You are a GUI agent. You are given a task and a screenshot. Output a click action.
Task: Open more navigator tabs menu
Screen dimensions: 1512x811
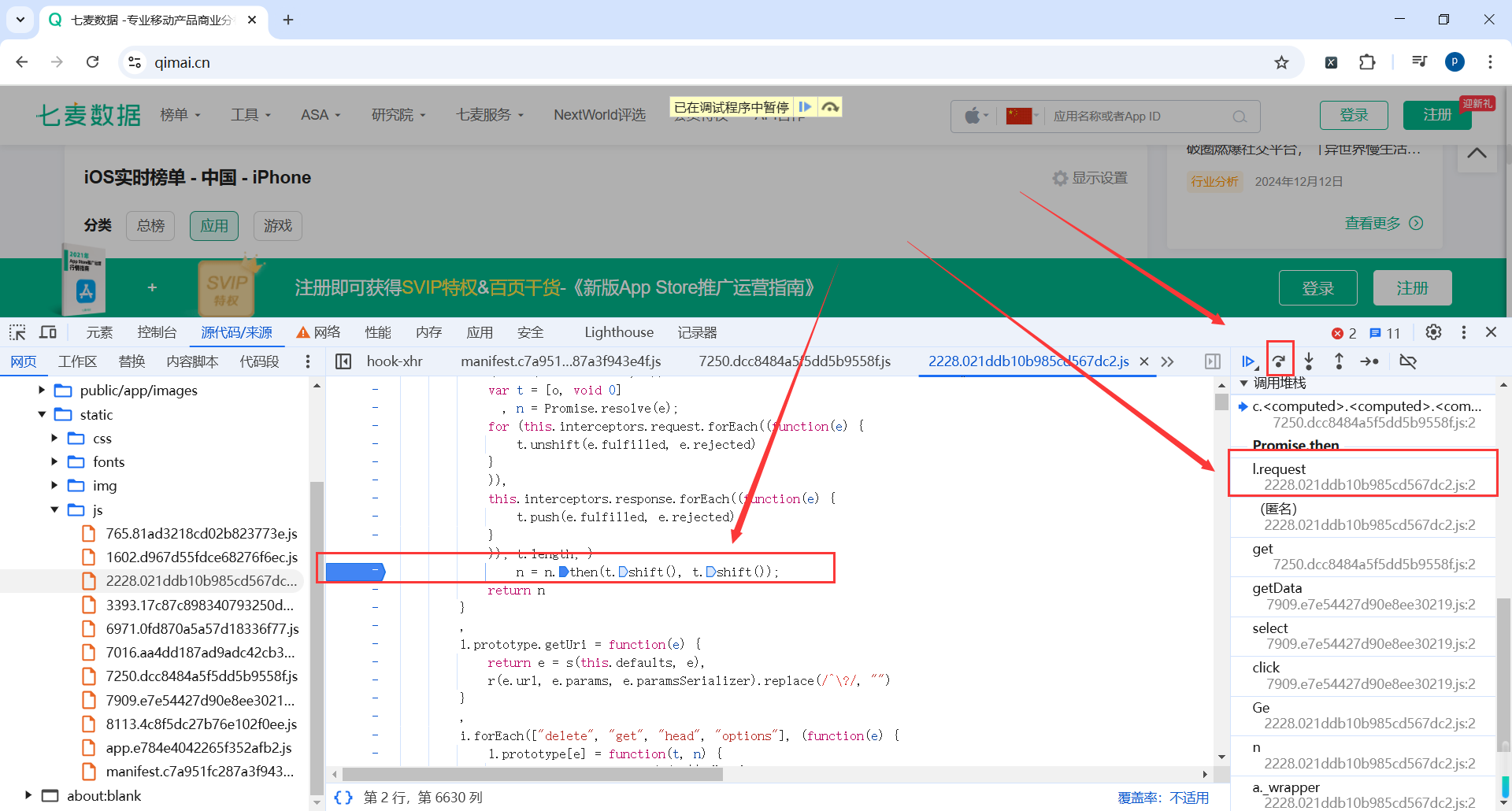pyautogui.click(x=308, y=361)
